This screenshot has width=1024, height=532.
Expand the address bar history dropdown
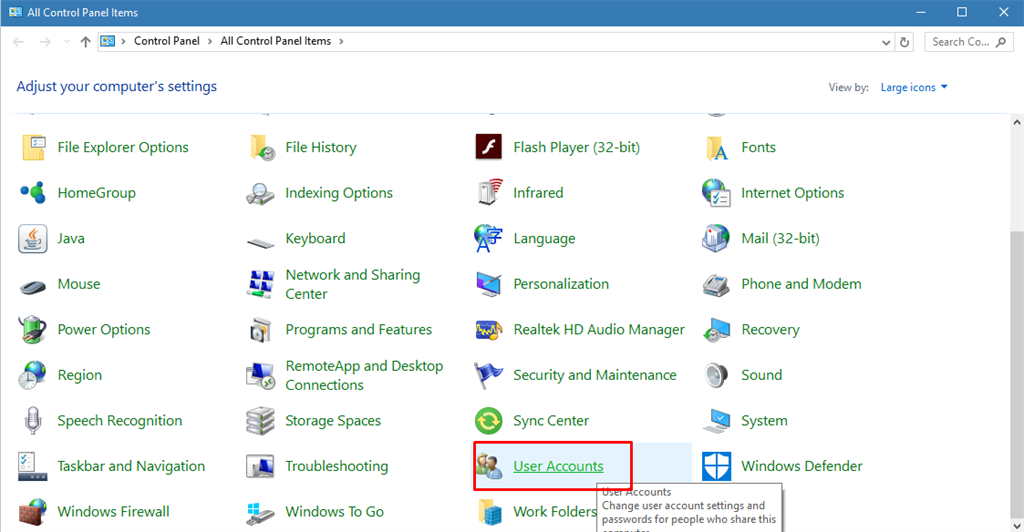pyautogui.click(x=886, y=42)
